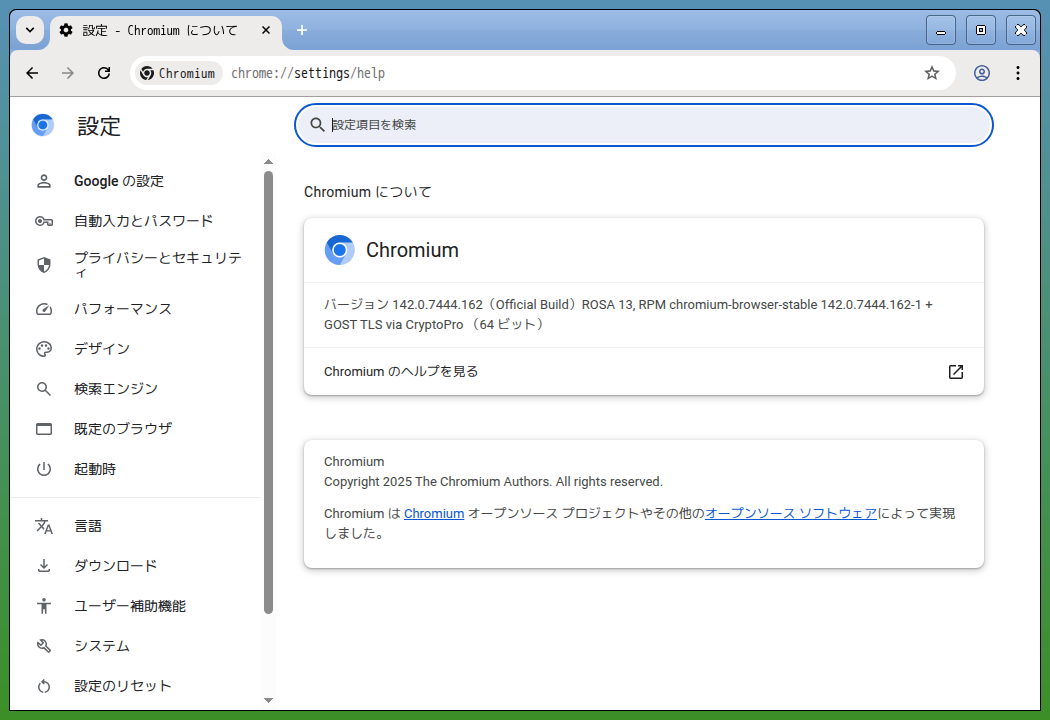This screenshot has width=1050, height=720.
Task: Click the palette icon for デザイン
Action: click(44, 349)
